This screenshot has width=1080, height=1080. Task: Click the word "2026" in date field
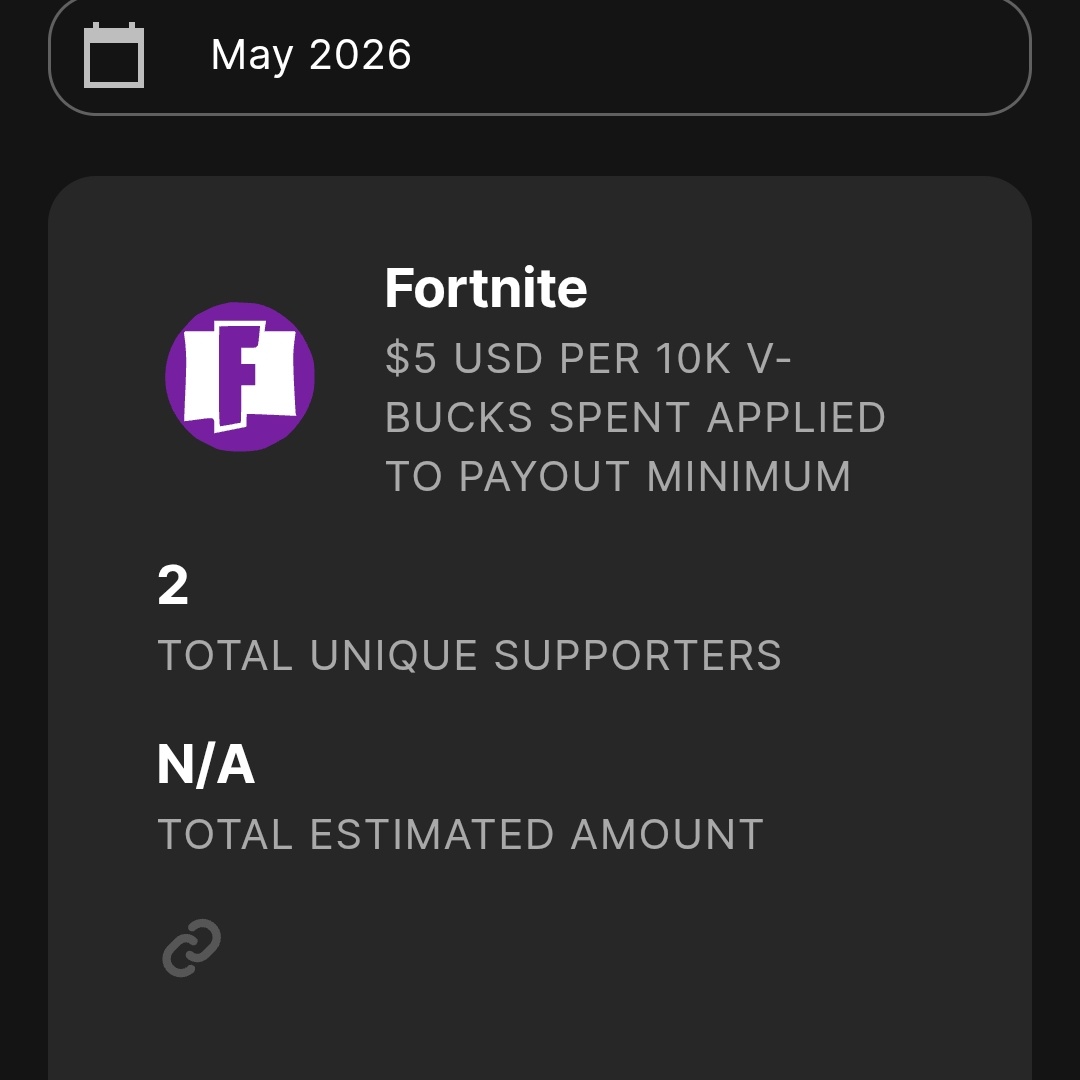click(x=360, y=54)
